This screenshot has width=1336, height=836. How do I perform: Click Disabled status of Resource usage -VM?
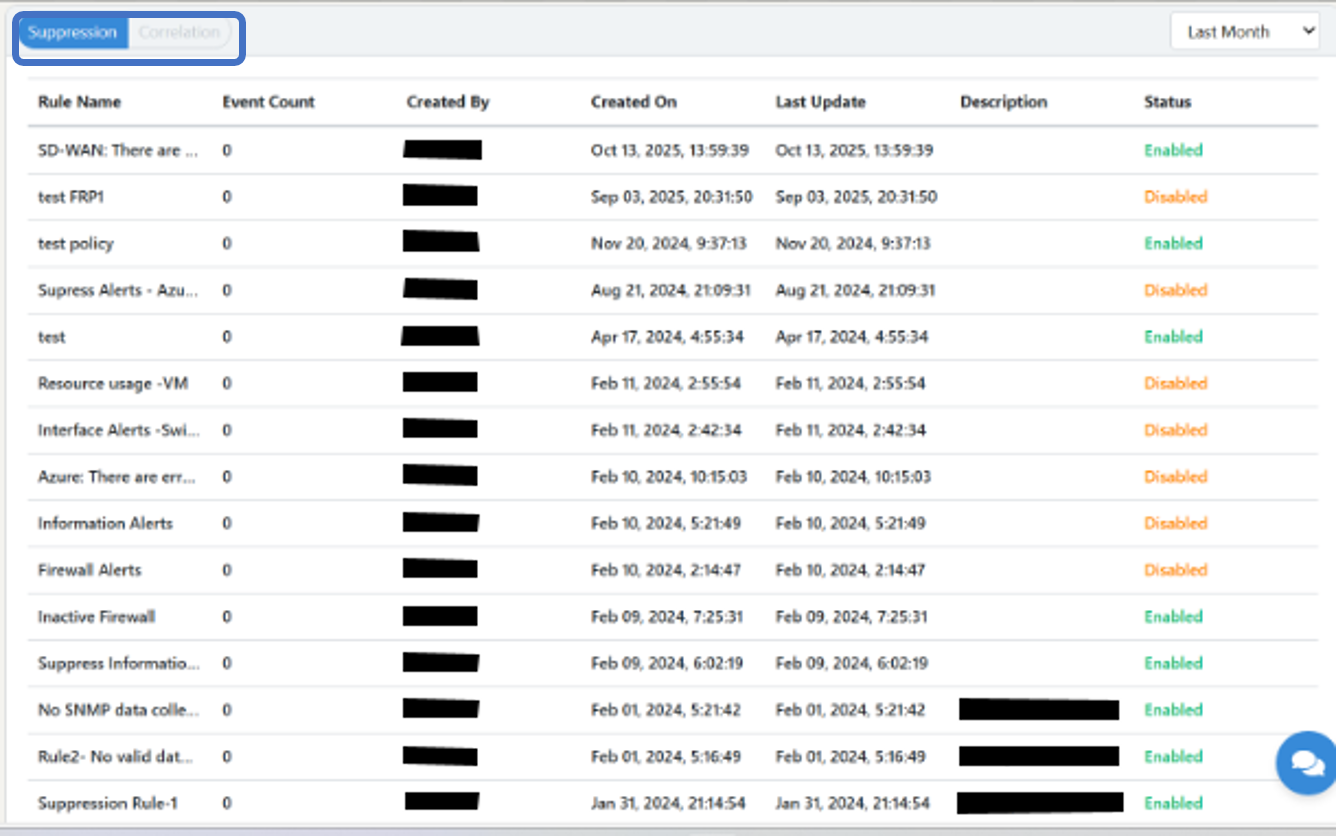click(x=1176, y=383)
